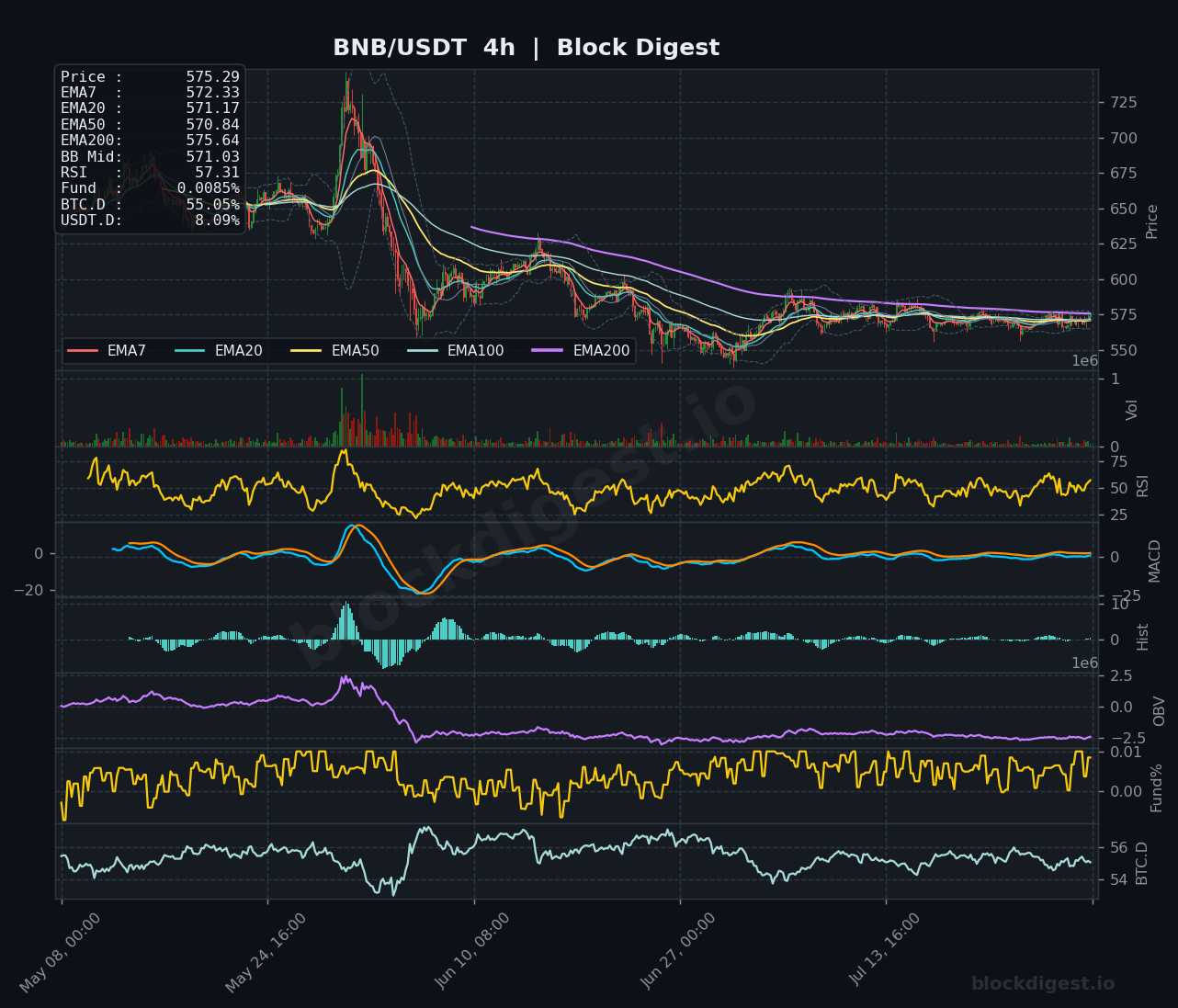
Task: Click the 625 price axis tick
Action: click(1124, 244)
